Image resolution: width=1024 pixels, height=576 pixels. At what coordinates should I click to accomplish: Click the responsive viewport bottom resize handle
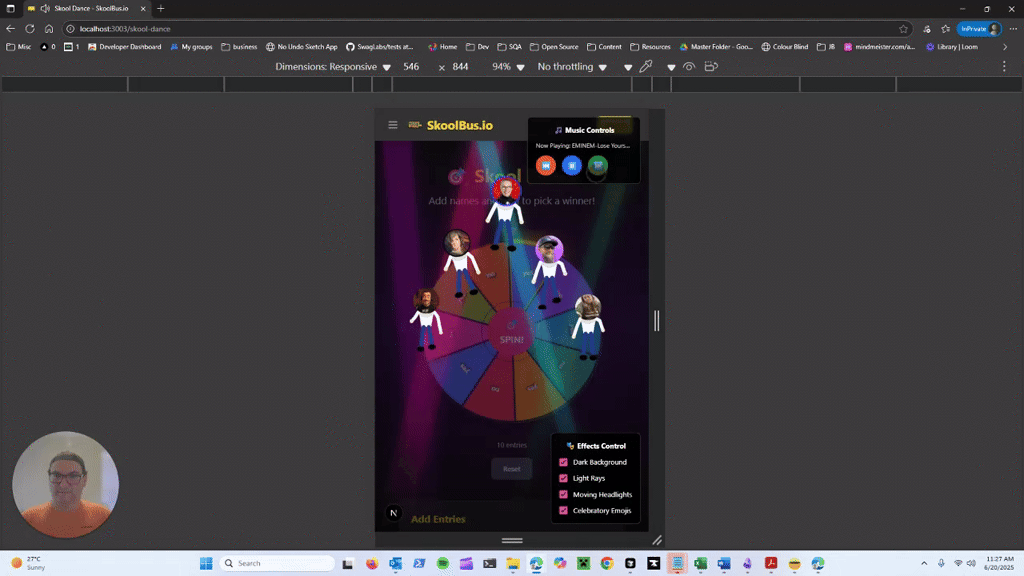pos(512,540)
